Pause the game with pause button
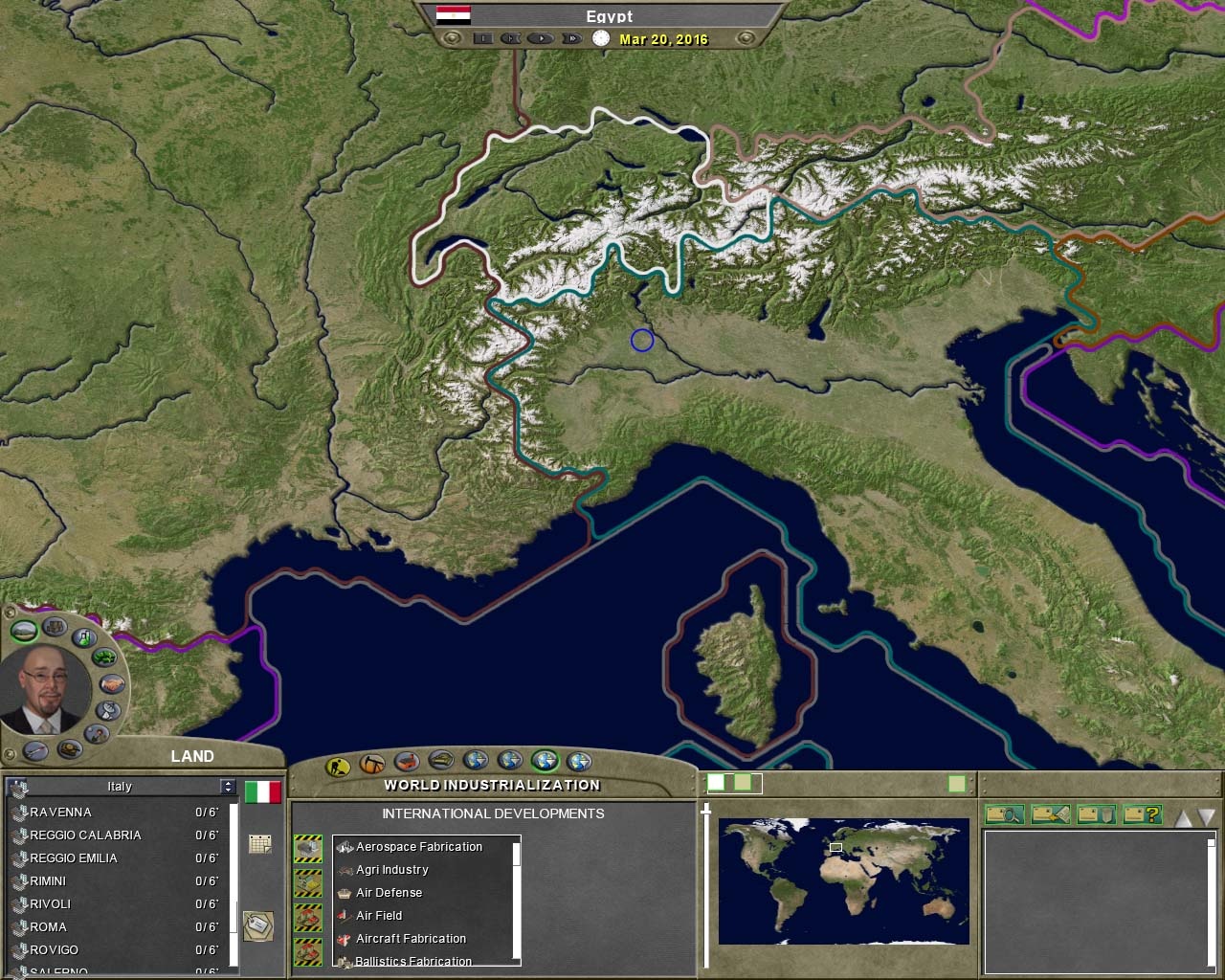Screen dimensions: 1225x980 coord(482,38)
